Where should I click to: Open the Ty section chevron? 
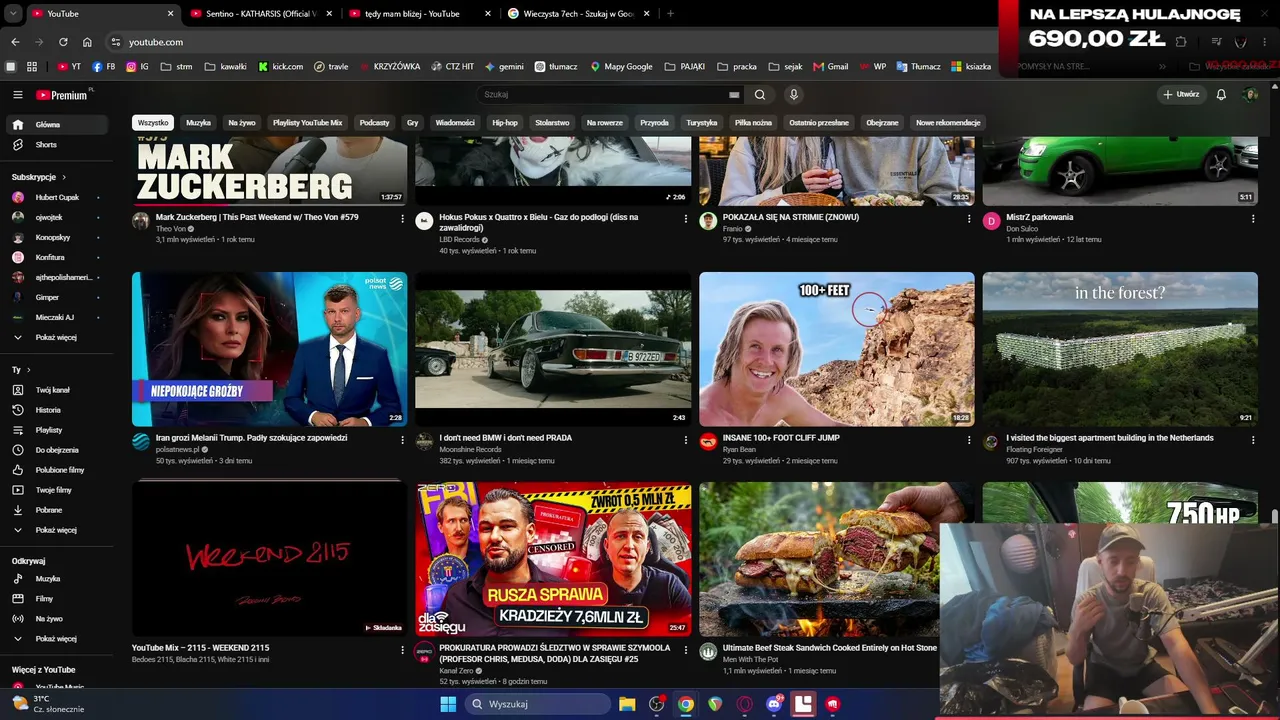pos(29,370)
